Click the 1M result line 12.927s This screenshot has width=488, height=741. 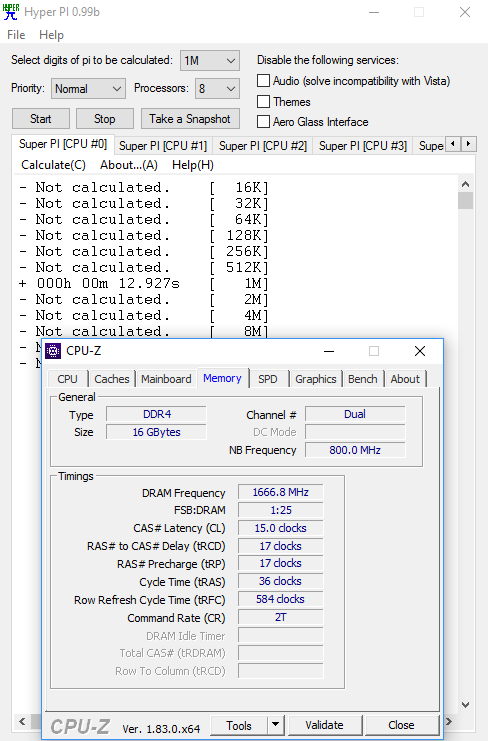[144, 284]
